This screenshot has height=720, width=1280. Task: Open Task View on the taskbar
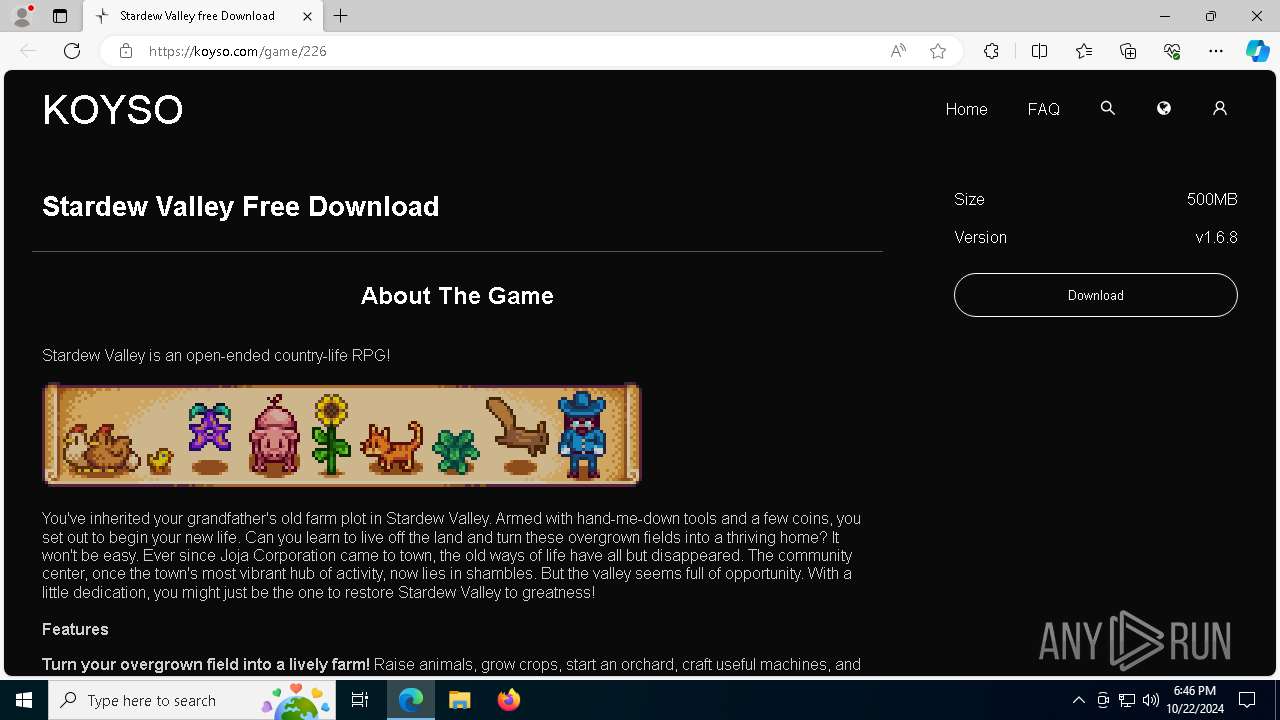(361, 700)
